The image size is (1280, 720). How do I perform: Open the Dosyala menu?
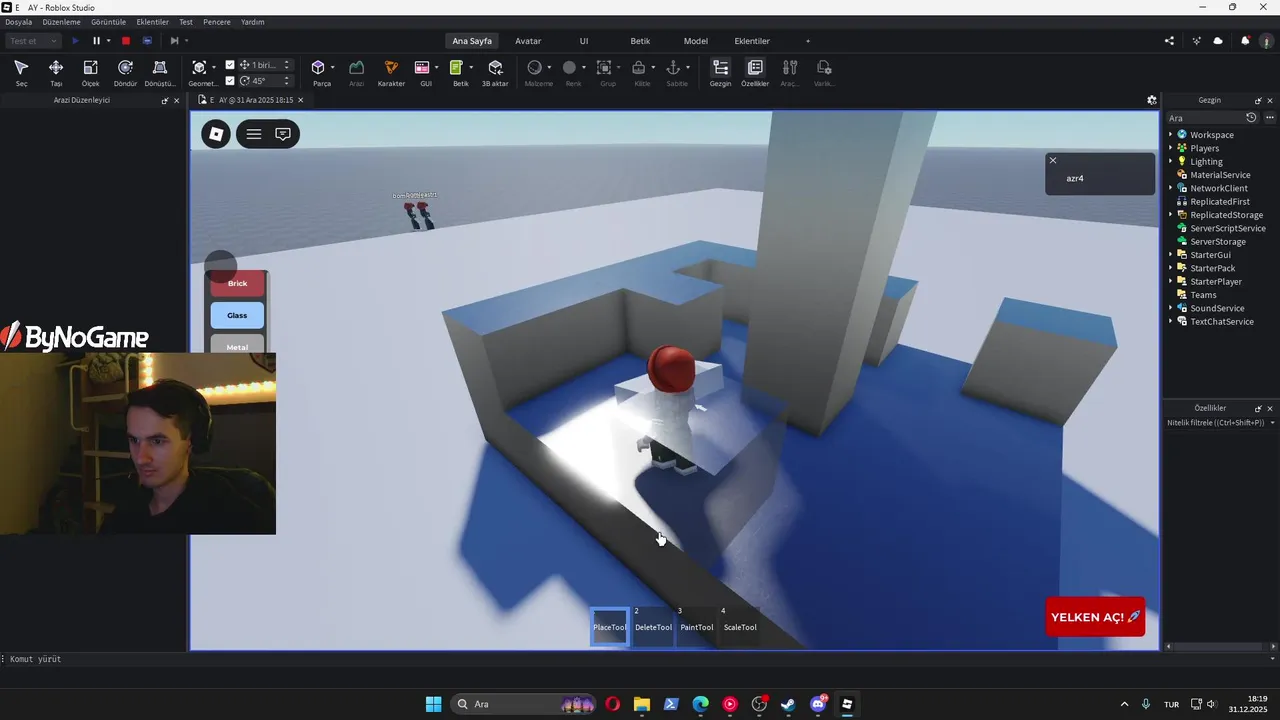click(19, 22)
